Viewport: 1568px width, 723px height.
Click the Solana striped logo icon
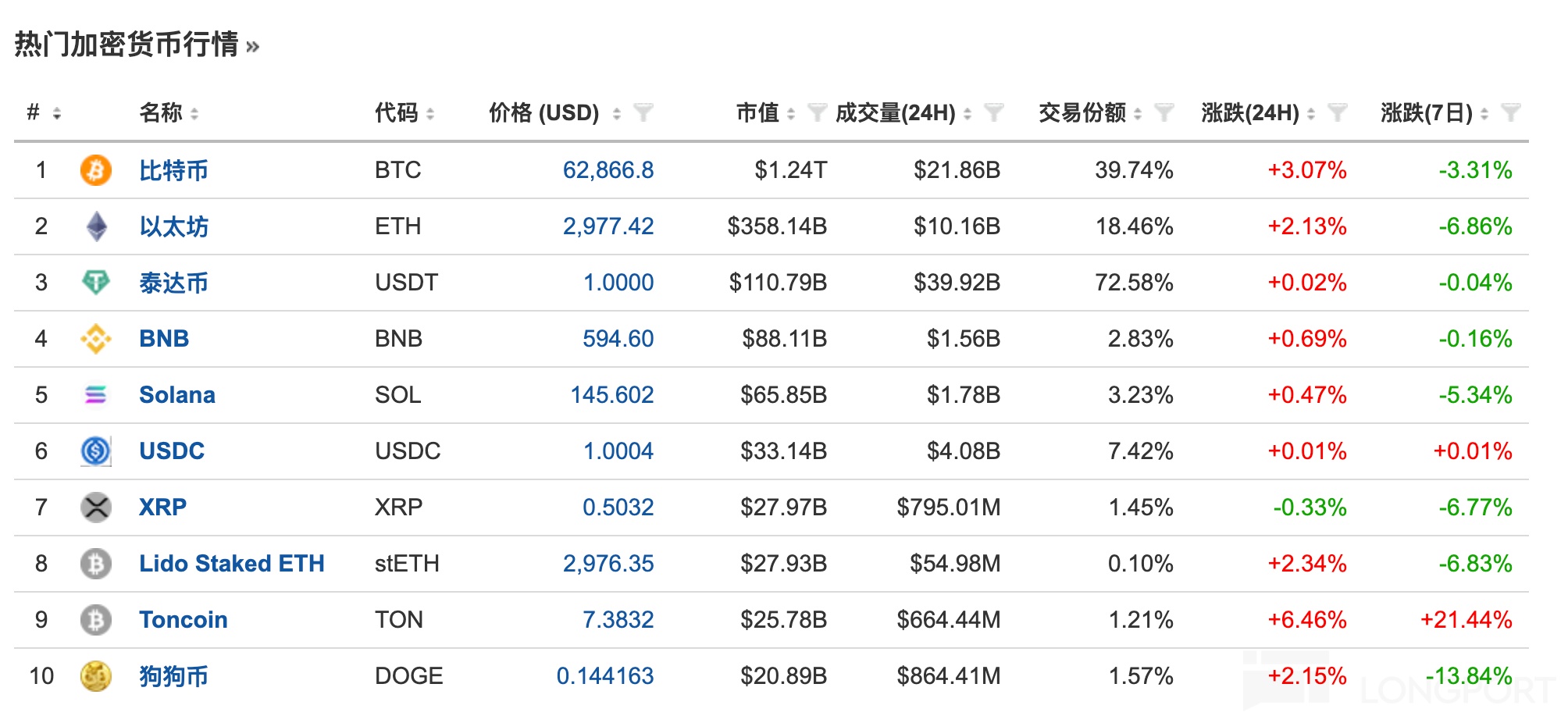pos(95,395)
